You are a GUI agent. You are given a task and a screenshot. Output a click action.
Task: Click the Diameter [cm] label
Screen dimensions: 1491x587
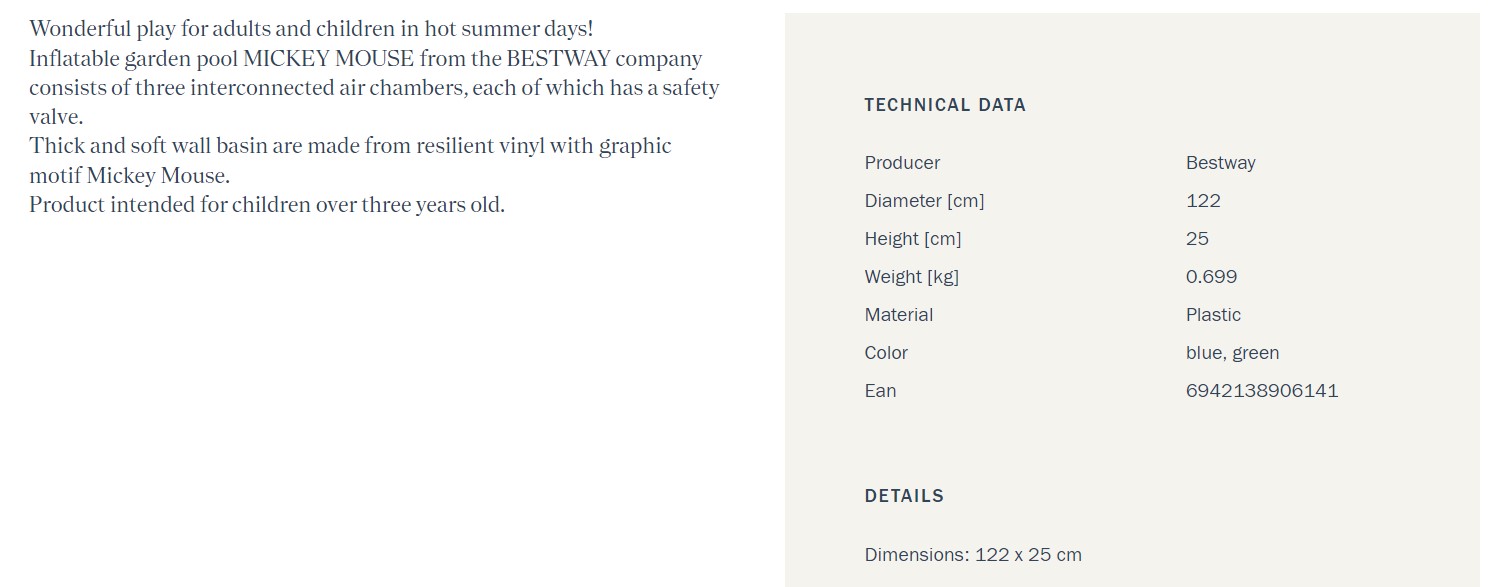coord(924,201)
